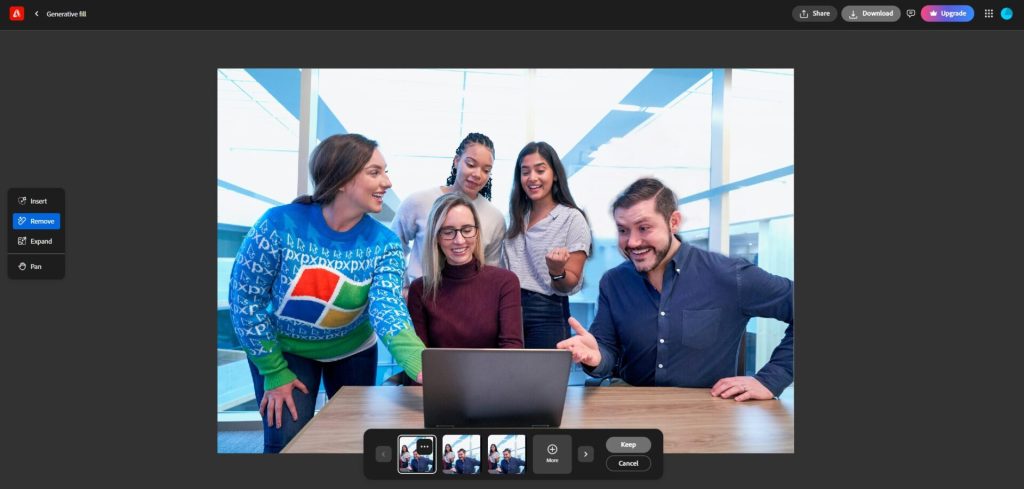Image resolution: width=1024 pixels, height=489 pixels.
Task: Activate the Remove tool
Action: pos(36,221)
